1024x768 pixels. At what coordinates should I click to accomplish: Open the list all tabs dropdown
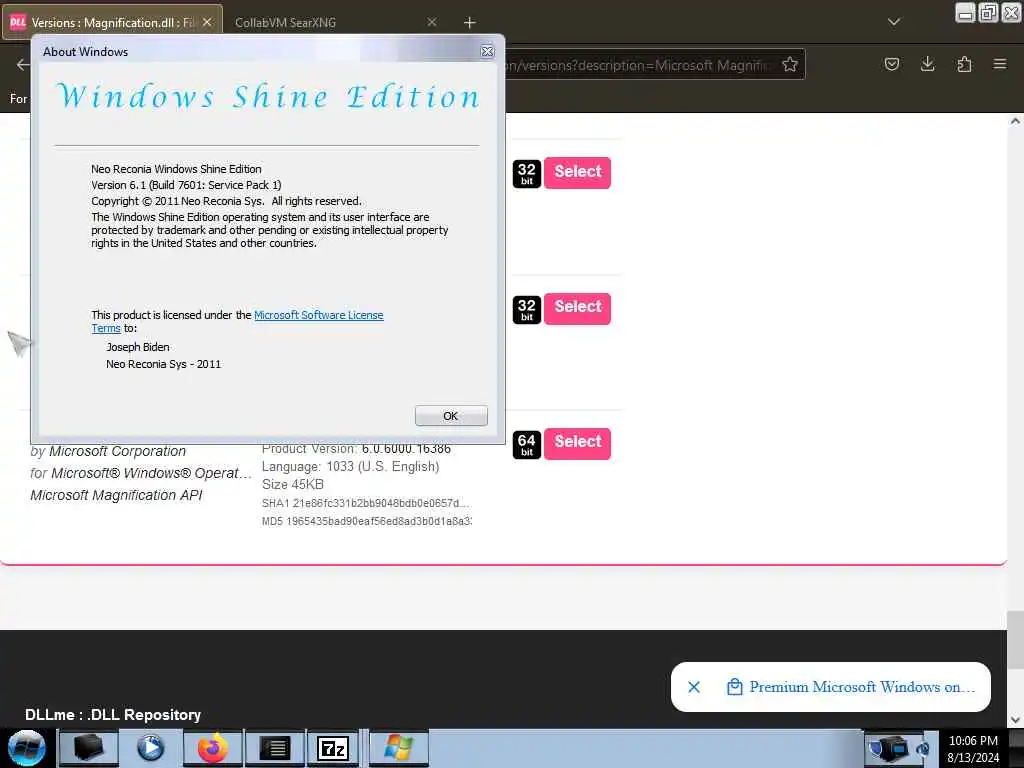click(x=894, y=22)
